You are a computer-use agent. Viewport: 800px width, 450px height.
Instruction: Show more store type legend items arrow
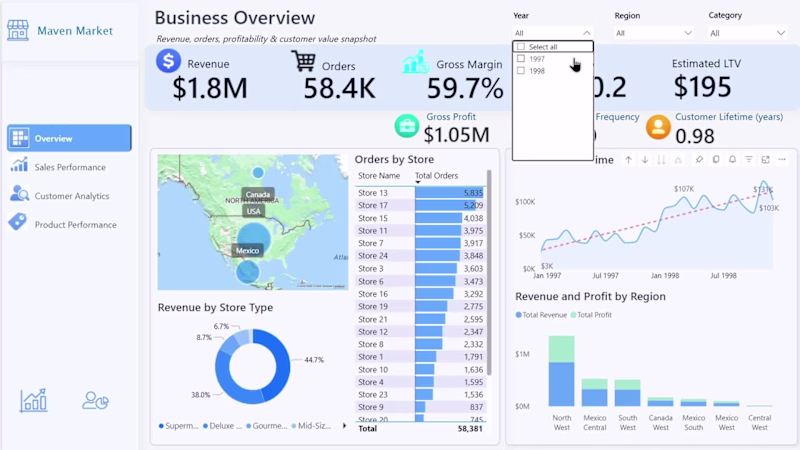[x=344, y=426]
